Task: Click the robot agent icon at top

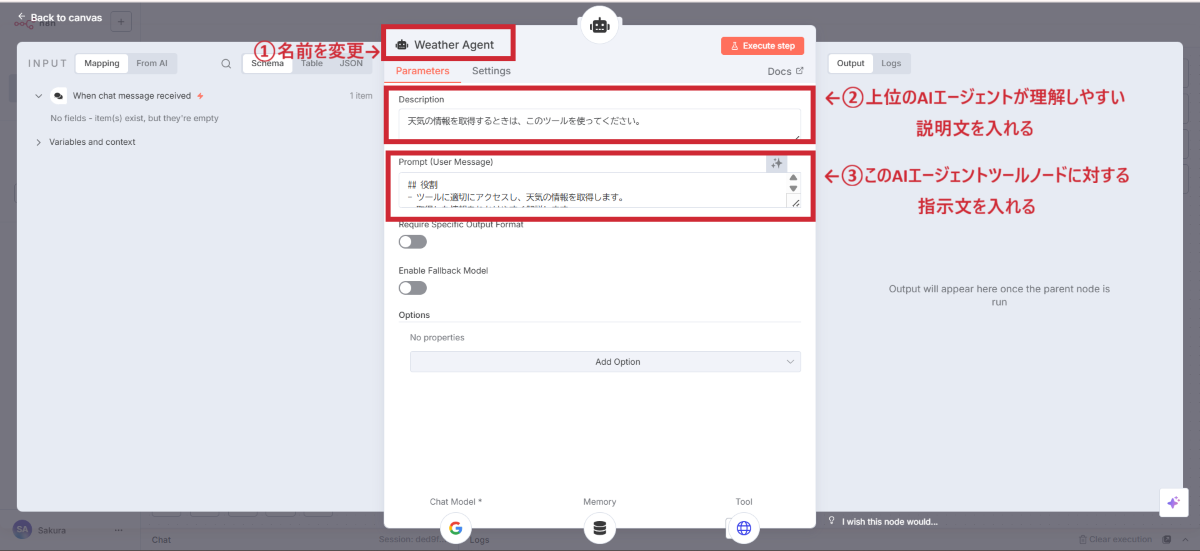Action: click(600, 26)
